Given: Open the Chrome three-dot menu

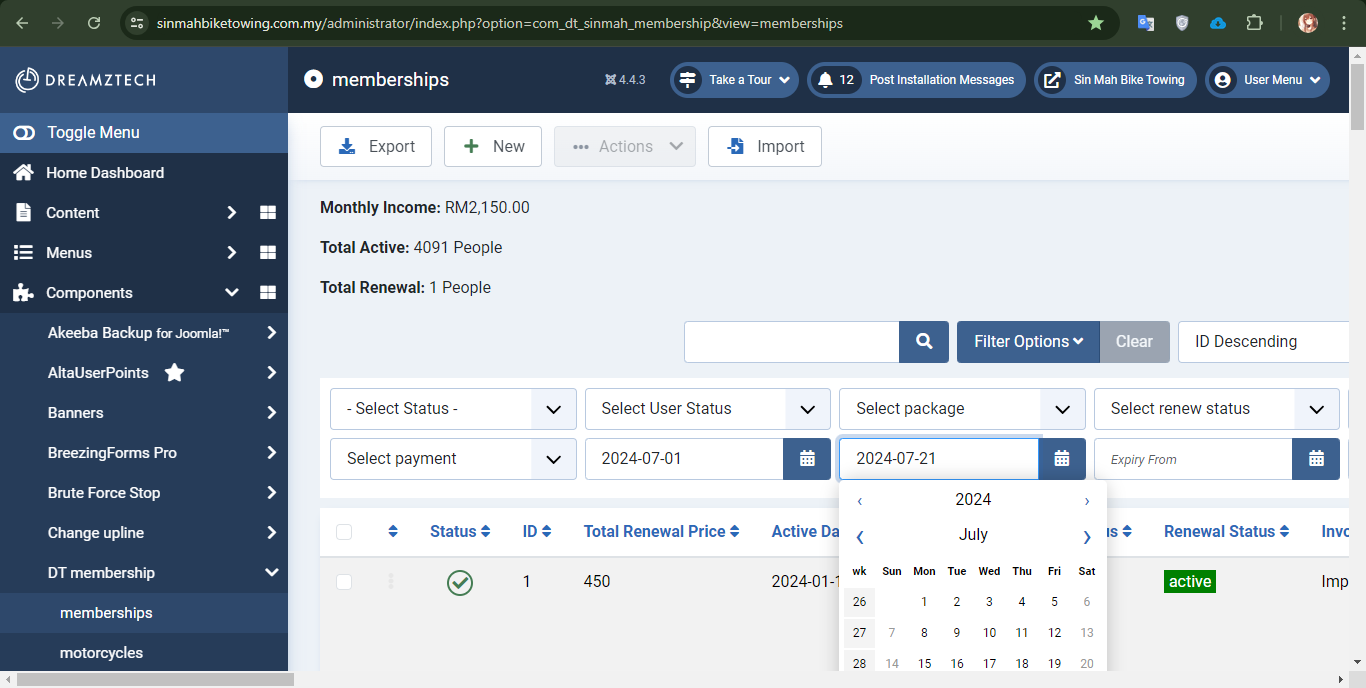Looking at the screenshot, I should pos(1344,23).
